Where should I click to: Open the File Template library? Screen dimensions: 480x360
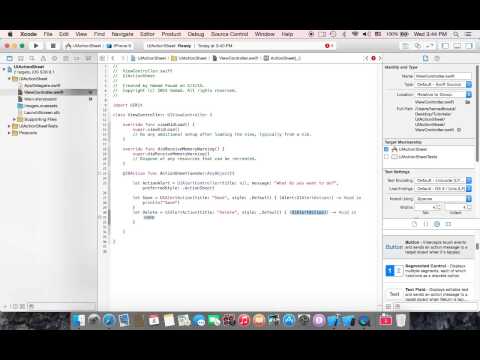pos(414,224)
